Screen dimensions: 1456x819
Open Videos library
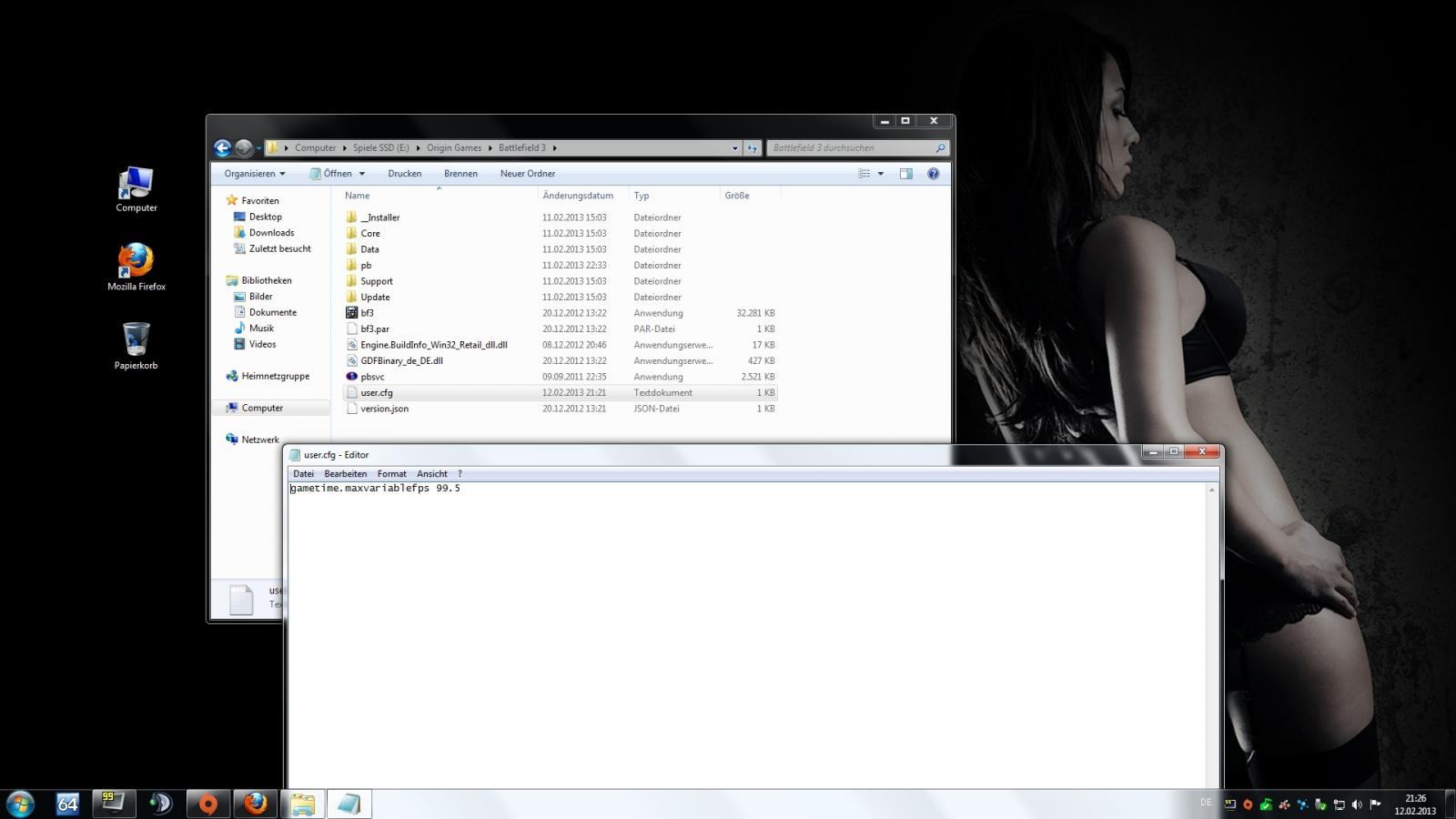tap(262, 344)
